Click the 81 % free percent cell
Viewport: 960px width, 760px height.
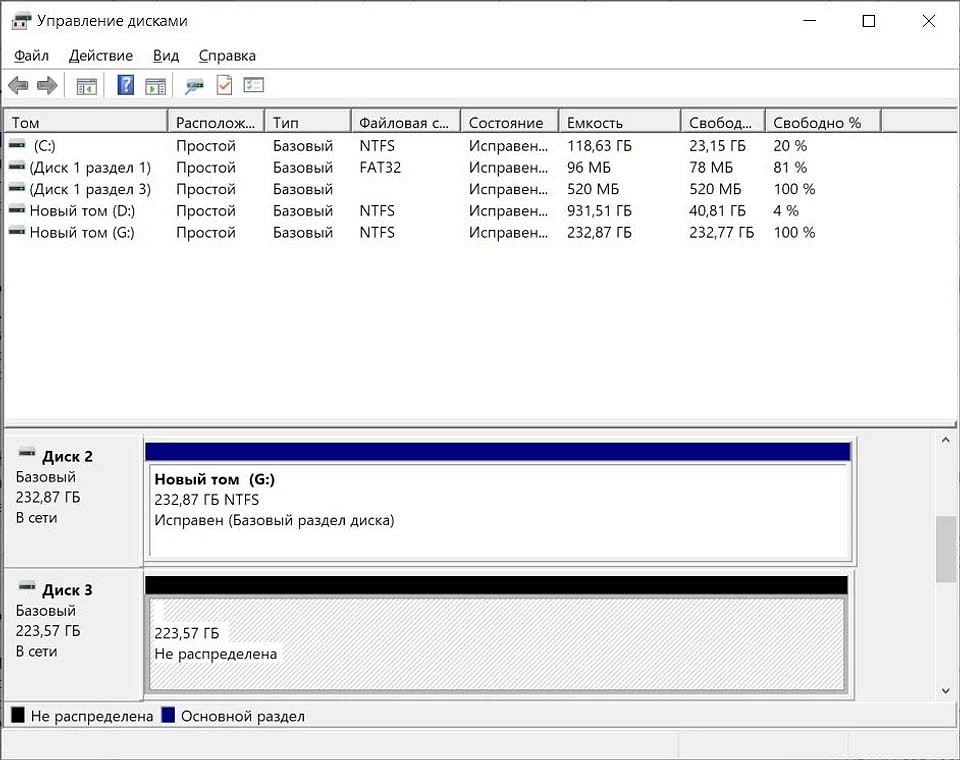click(x=790, y=167)
